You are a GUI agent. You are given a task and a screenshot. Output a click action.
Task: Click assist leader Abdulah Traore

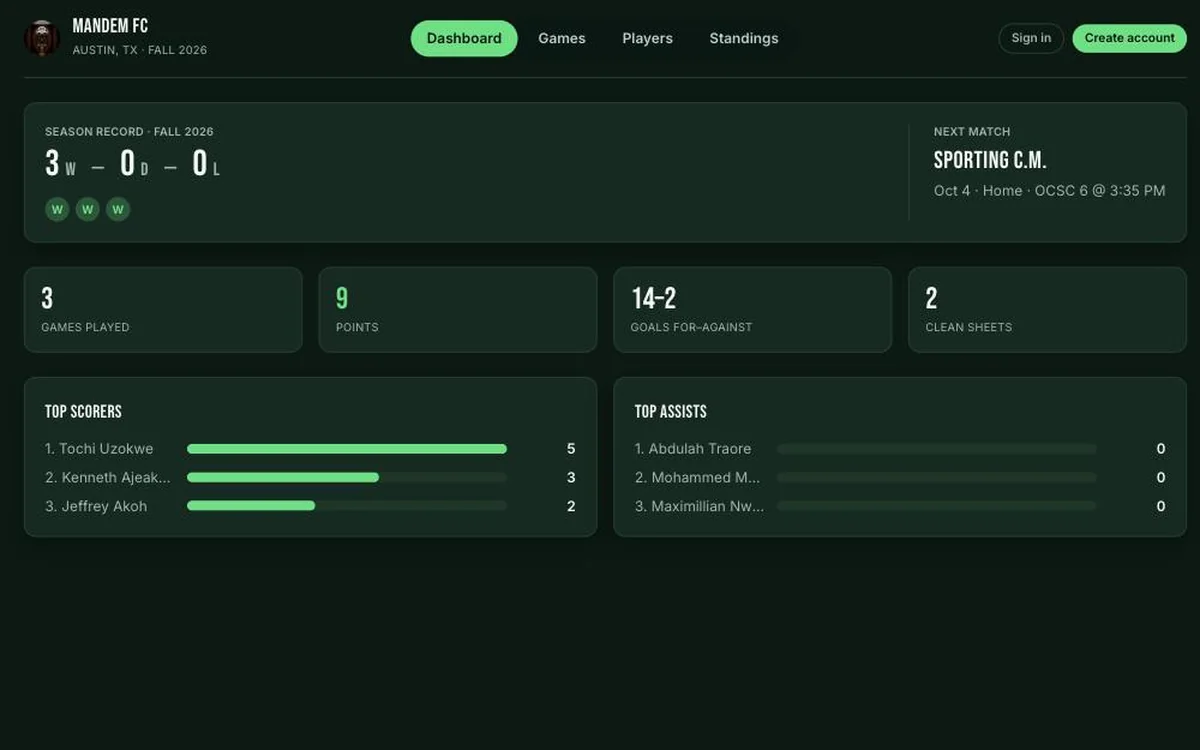click(x=693, y=449)
